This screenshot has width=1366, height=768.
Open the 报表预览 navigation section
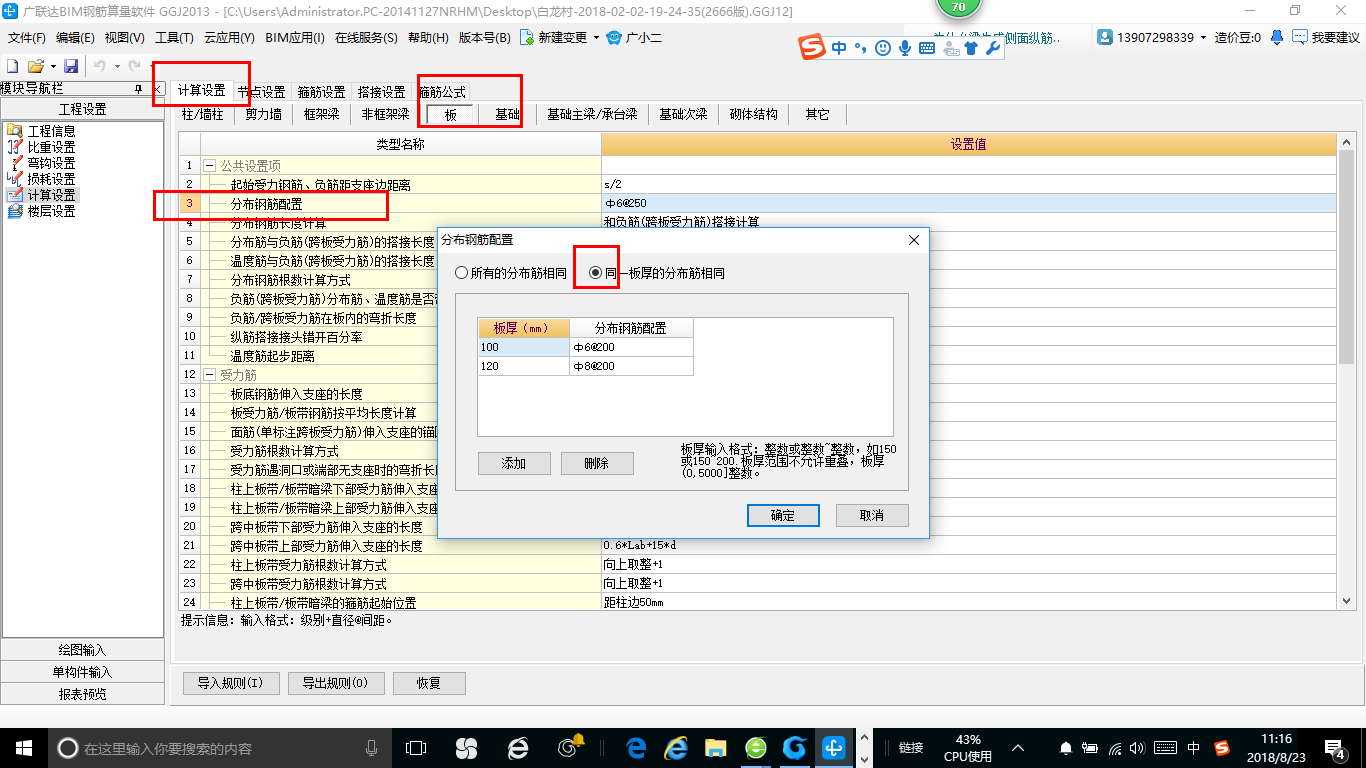point(82,694)
